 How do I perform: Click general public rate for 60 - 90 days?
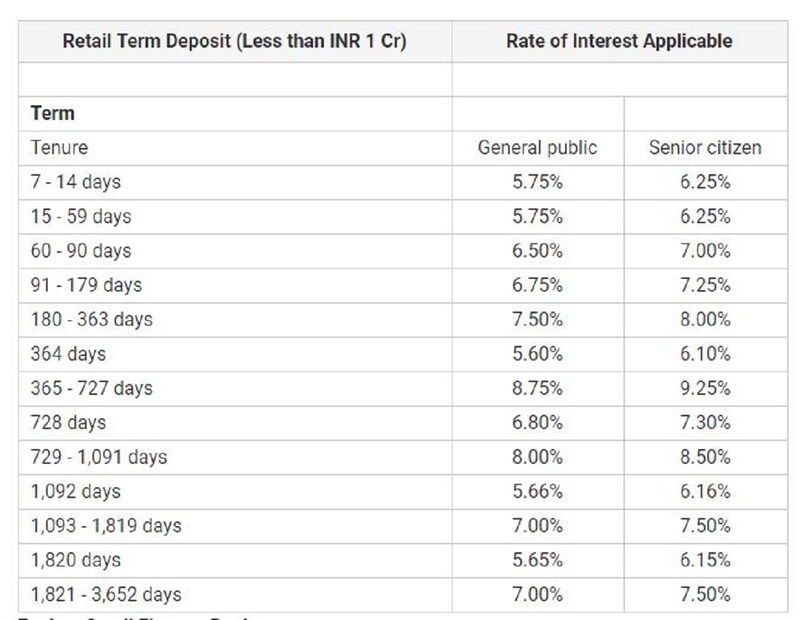[537, 250]
